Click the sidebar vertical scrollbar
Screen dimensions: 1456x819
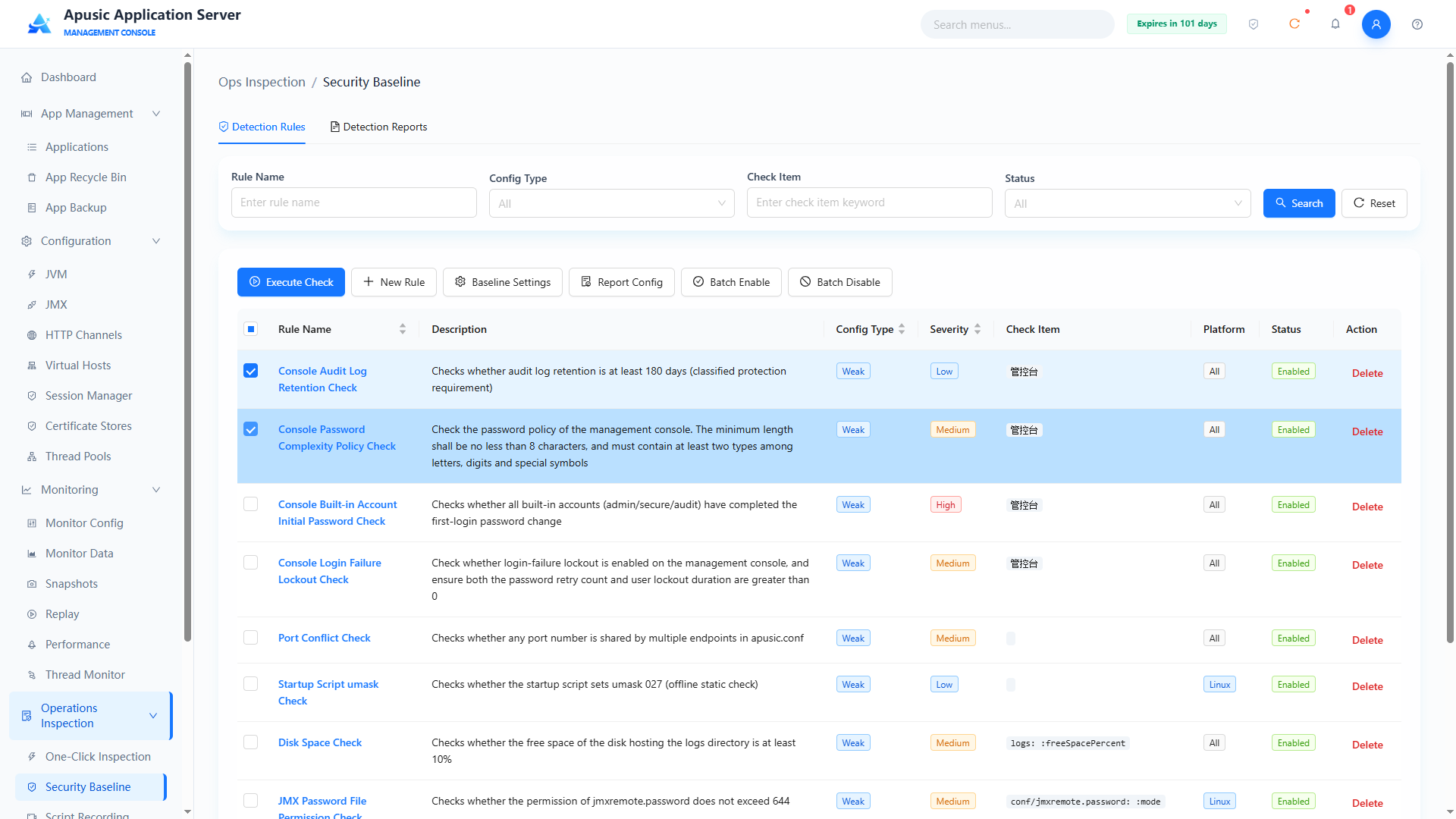coord(187,352)
